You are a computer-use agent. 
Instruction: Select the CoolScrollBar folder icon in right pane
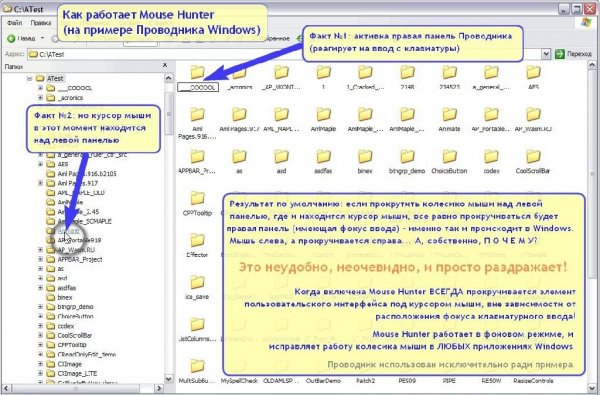(533, 156)
